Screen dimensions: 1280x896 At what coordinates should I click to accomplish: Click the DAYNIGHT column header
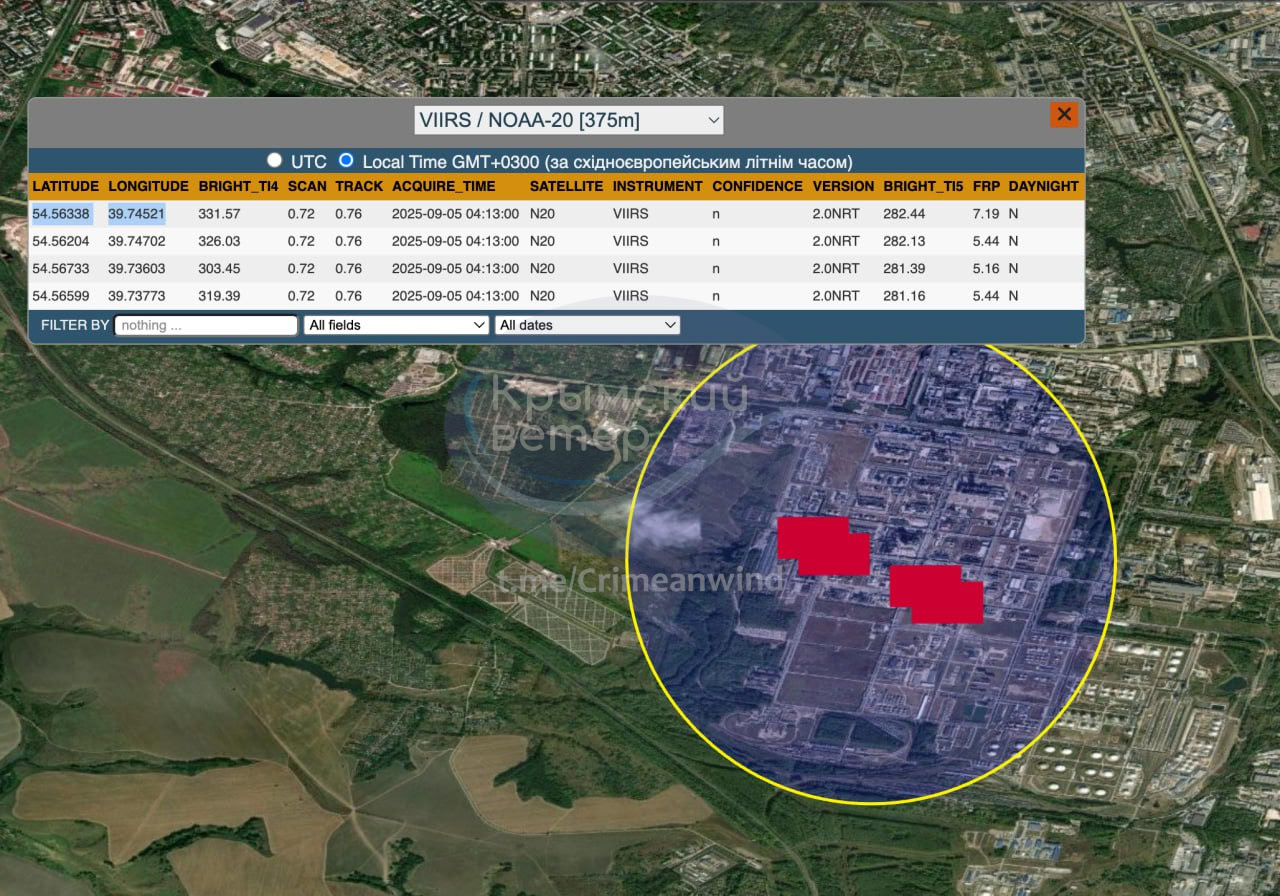[1043, 186]
